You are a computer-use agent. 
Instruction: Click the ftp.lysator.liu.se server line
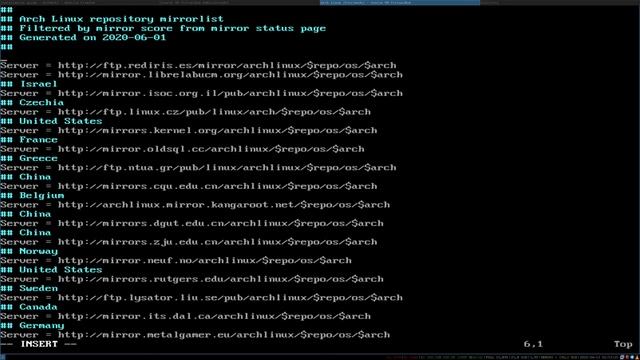coord(201,298)
